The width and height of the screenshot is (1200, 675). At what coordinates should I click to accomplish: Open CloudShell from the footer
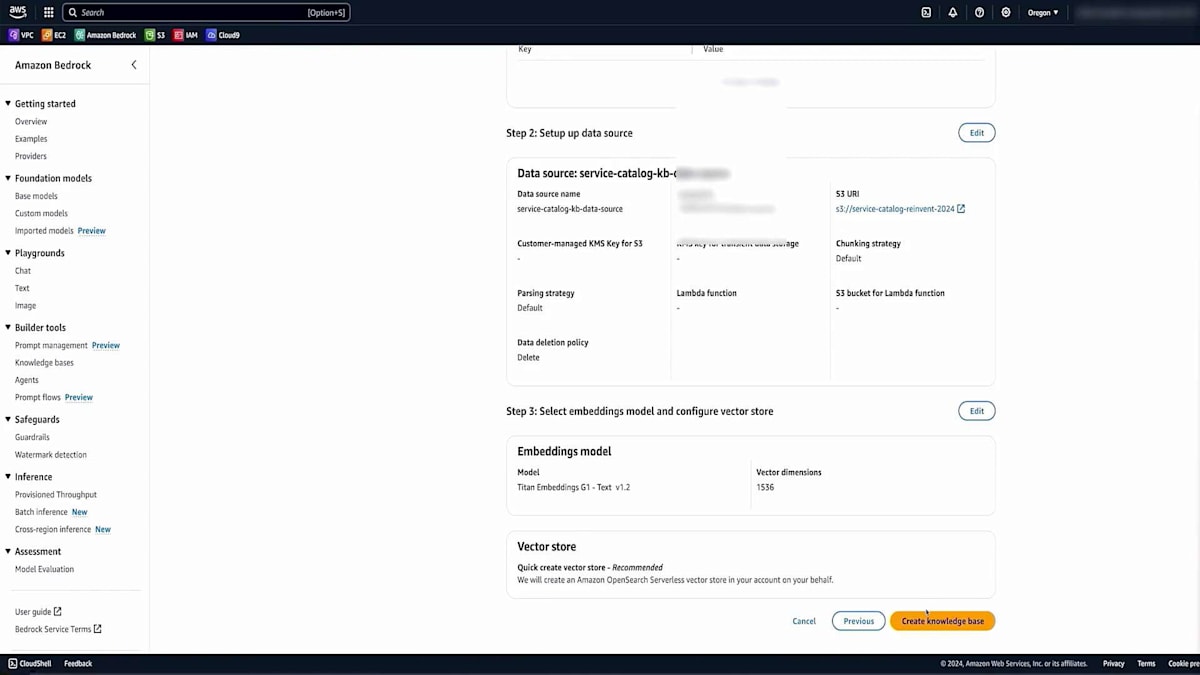point(30,664)
